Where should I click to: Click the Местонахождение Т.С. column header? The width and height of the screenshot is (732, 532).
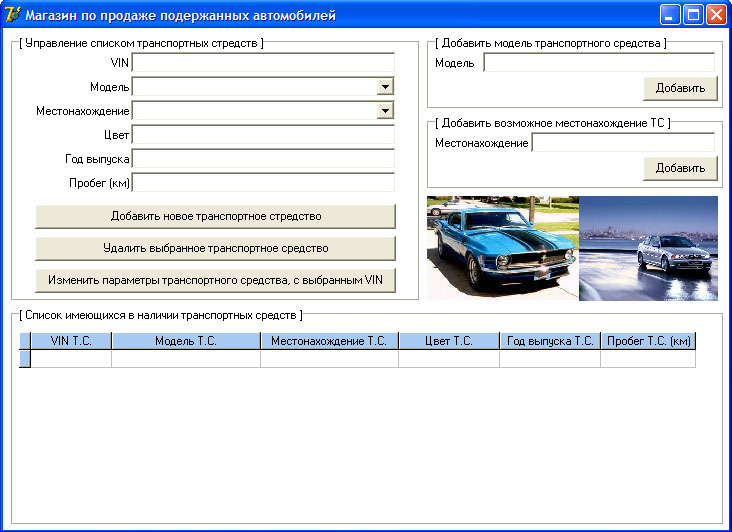329,341
